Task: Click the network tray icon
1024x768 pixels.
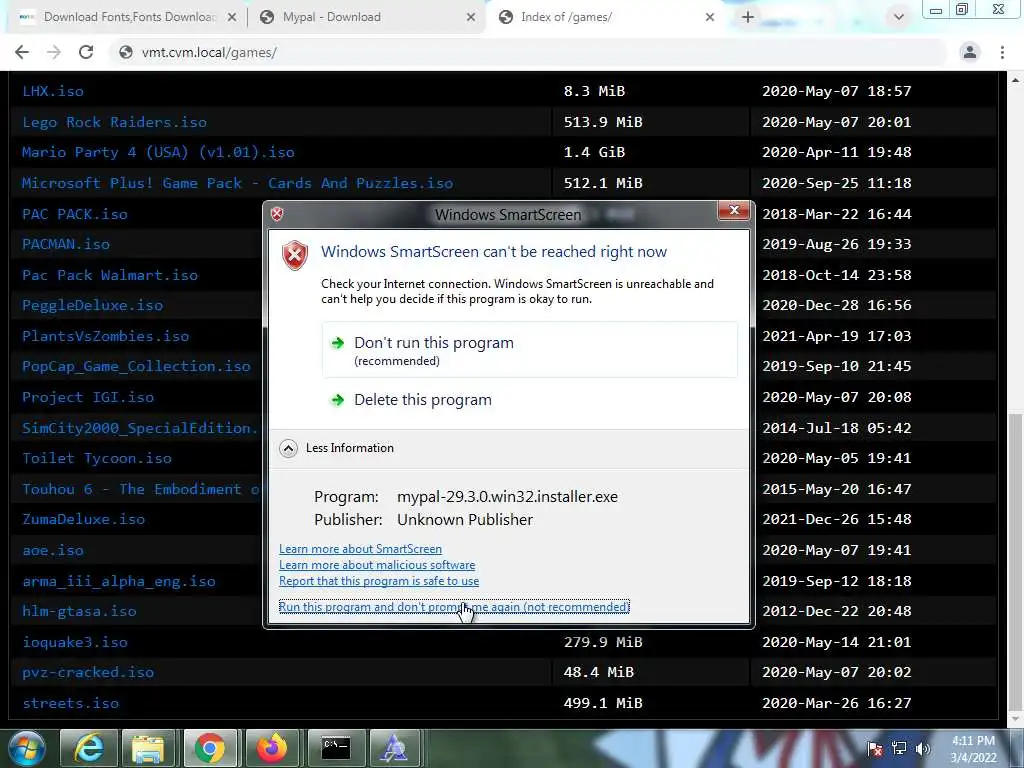Action: click(x=899, y=748)
